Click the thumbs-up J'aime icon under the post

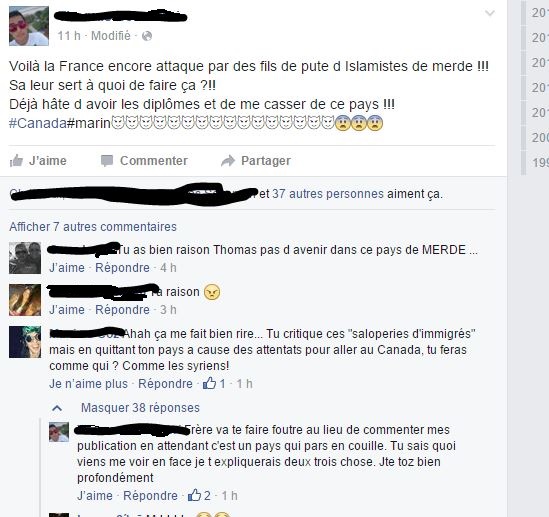(16, 161)
